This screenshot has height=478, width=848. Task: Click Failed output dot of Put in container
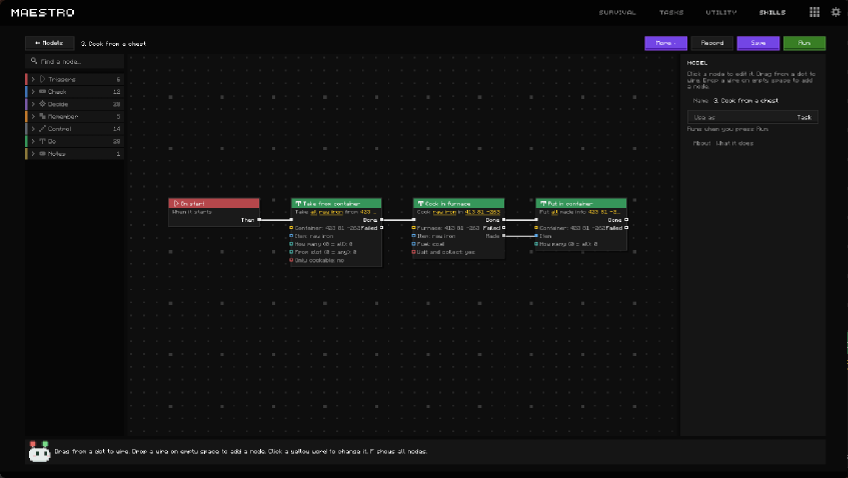[626, 228]
